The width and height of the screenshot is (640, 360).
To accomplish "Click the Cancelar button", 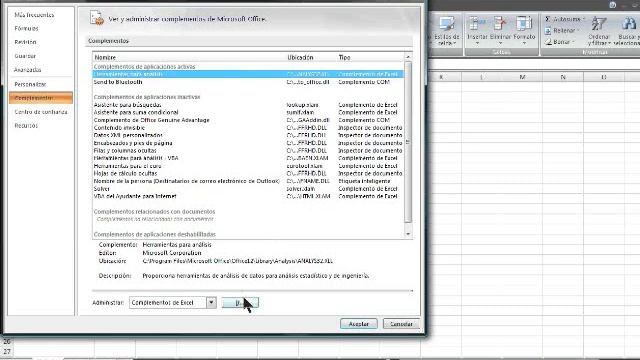I will point(401,324).
